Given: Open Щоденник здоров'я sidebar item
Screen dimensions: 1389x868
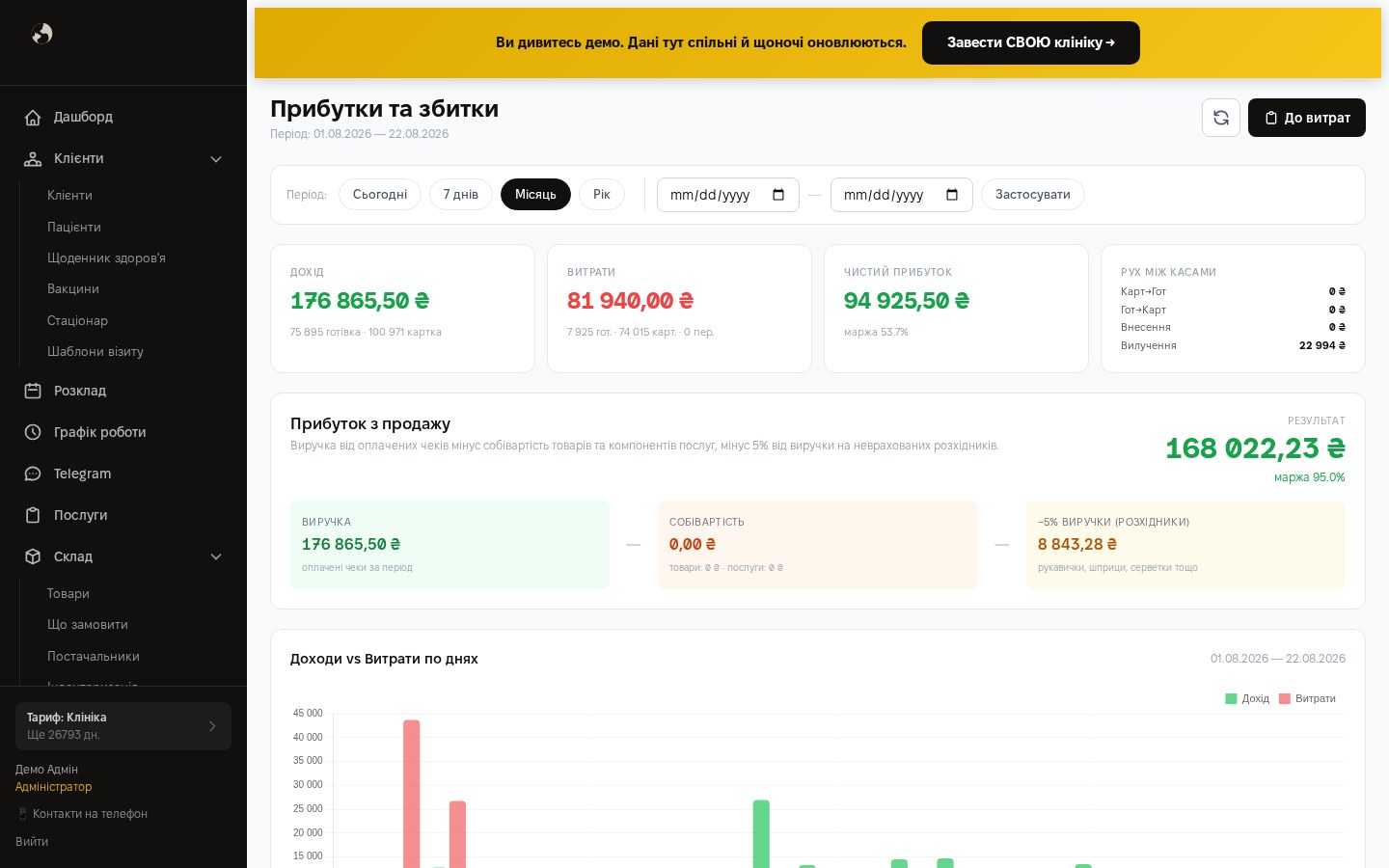Looking at the screenshot, I should 106,258.
